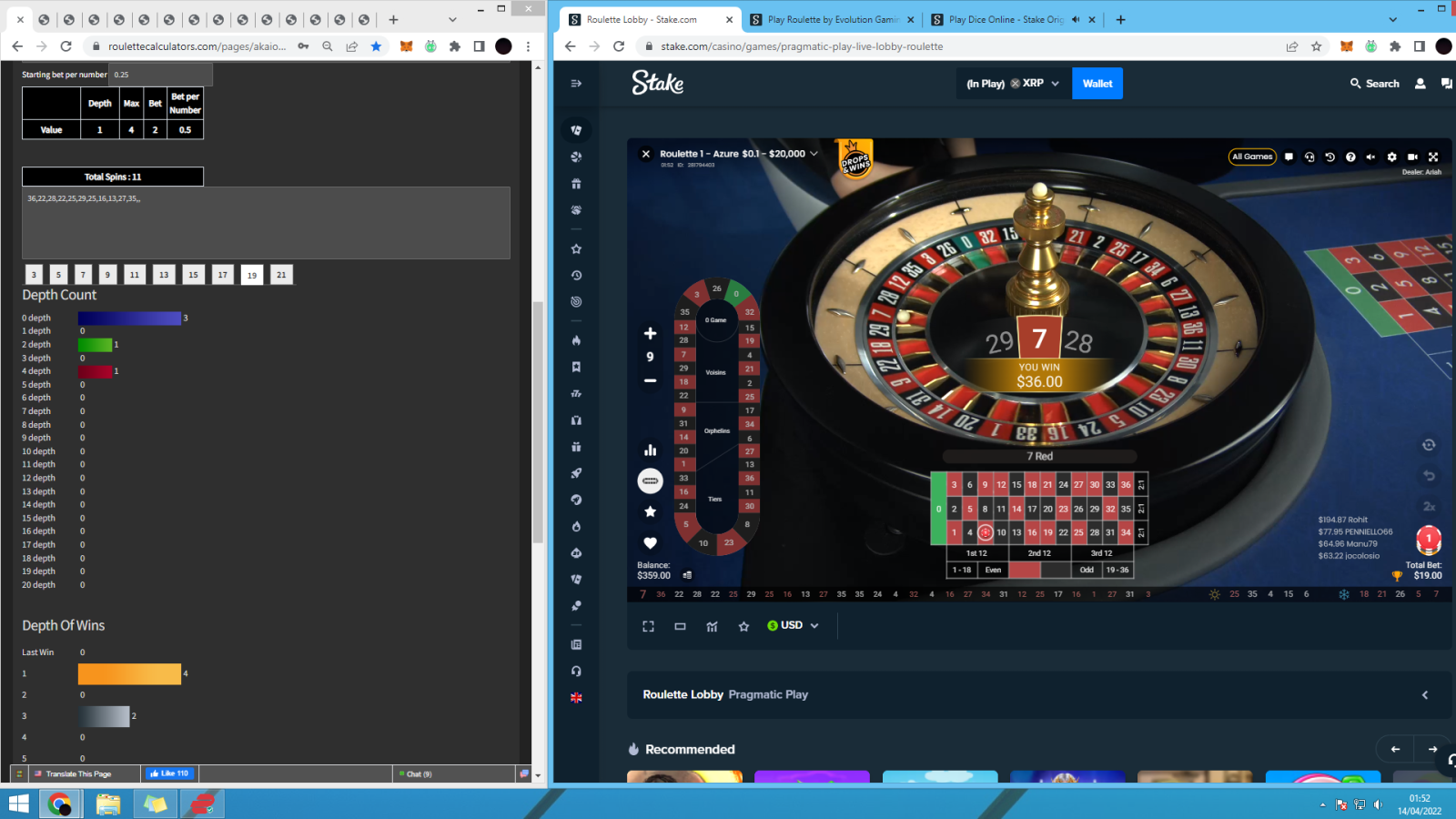The image size is (1456, 819).
Task: Toggle the racetrack view button
Action: point(650,480)
